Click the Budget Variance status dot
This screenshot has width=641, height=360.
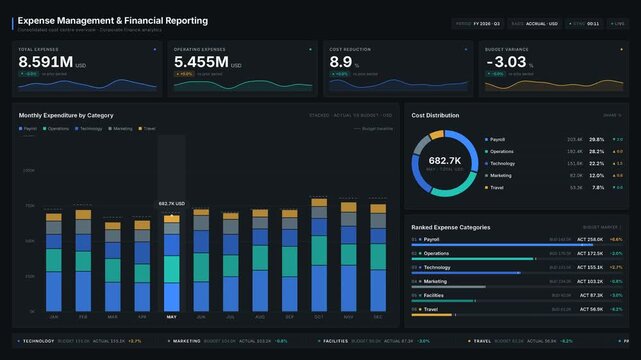[621, 49]
